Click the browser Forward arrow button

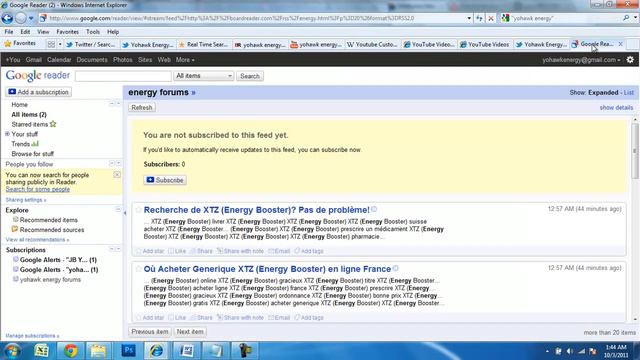pyautogui.click(x=21, y=18)
